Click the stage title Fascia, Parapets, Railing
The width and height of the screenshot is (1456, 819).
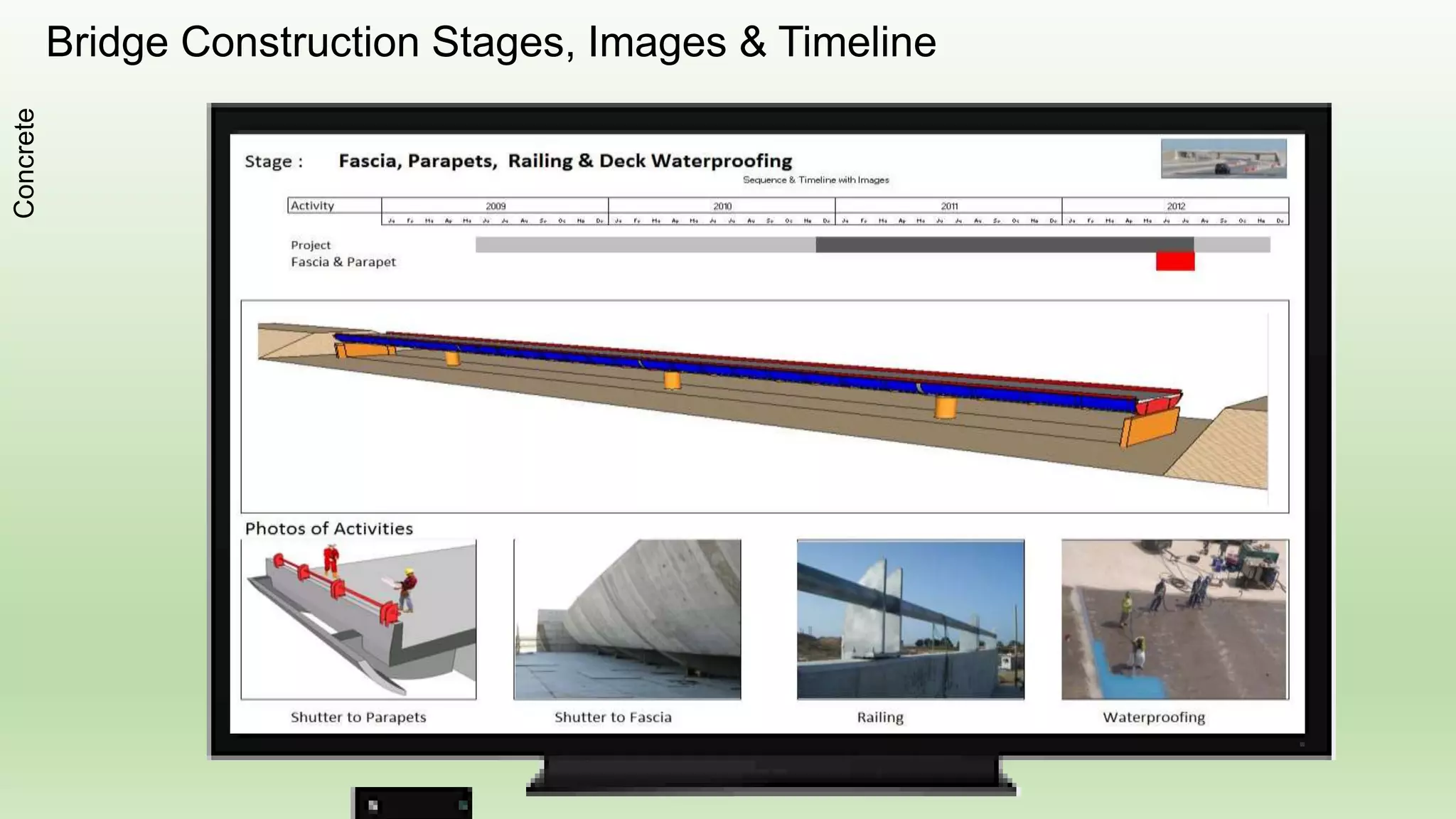pyautogui.click(x=565, y=161)
